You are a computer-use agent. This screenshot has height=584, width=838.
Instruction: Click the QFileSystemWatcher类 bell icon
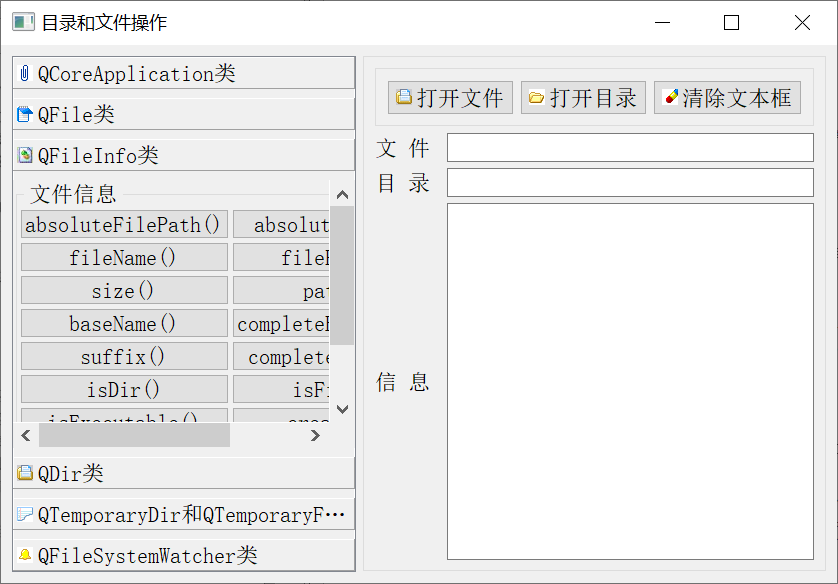[x=25, y=555]
